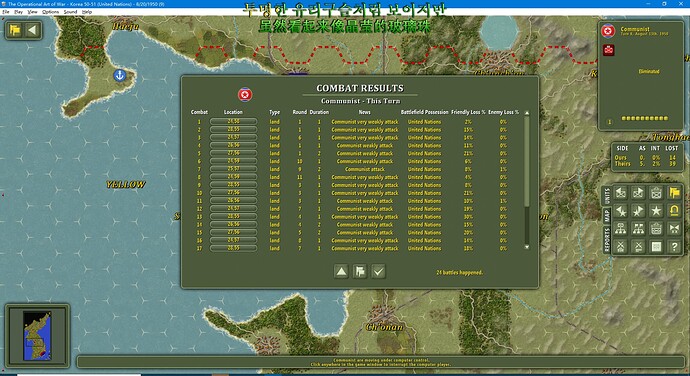Switch to the MAP tab
The image size is (690, 376).
coord(607,216)
